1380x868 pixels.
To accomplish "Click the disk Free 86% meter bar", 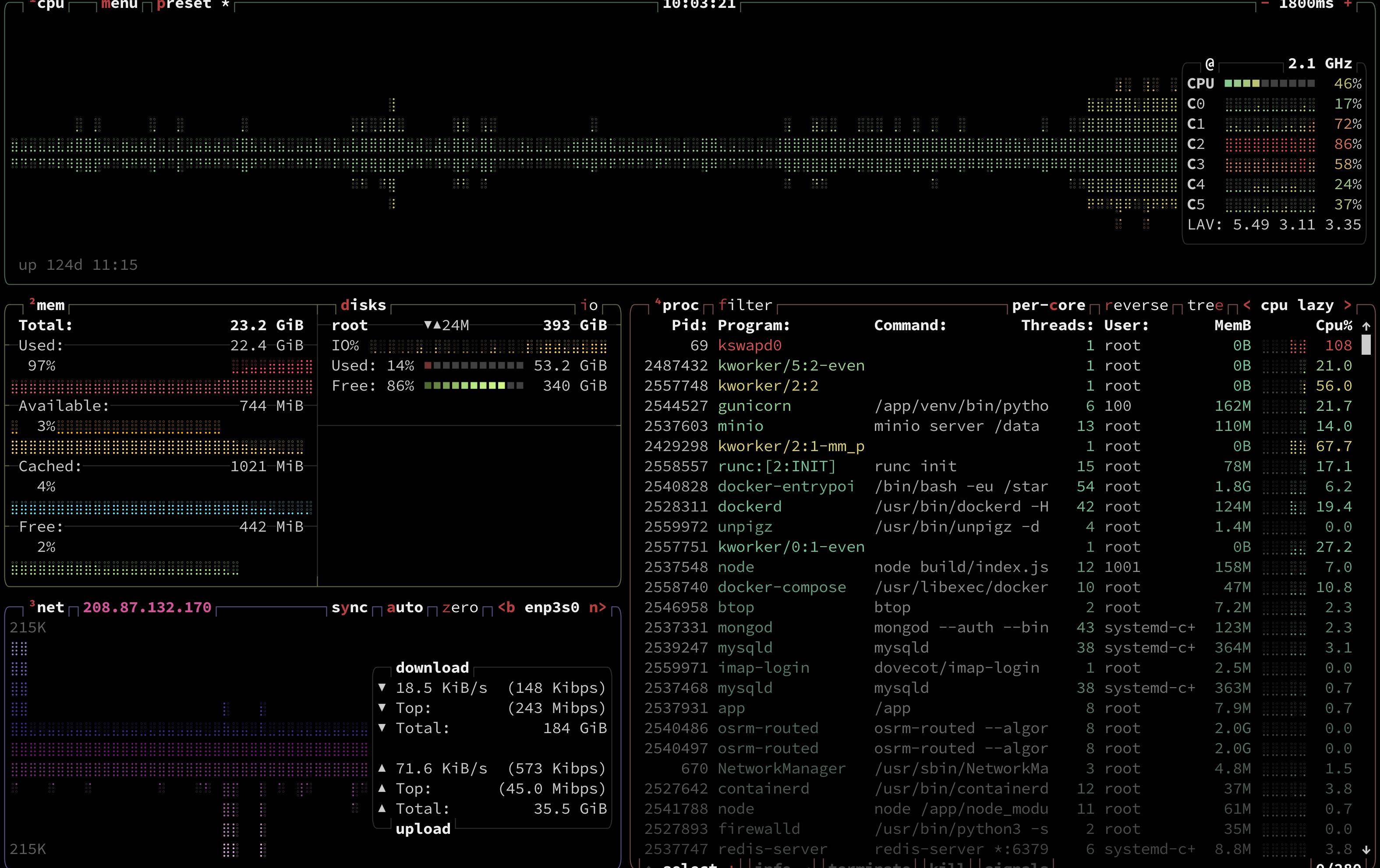I will pos(474,385).
